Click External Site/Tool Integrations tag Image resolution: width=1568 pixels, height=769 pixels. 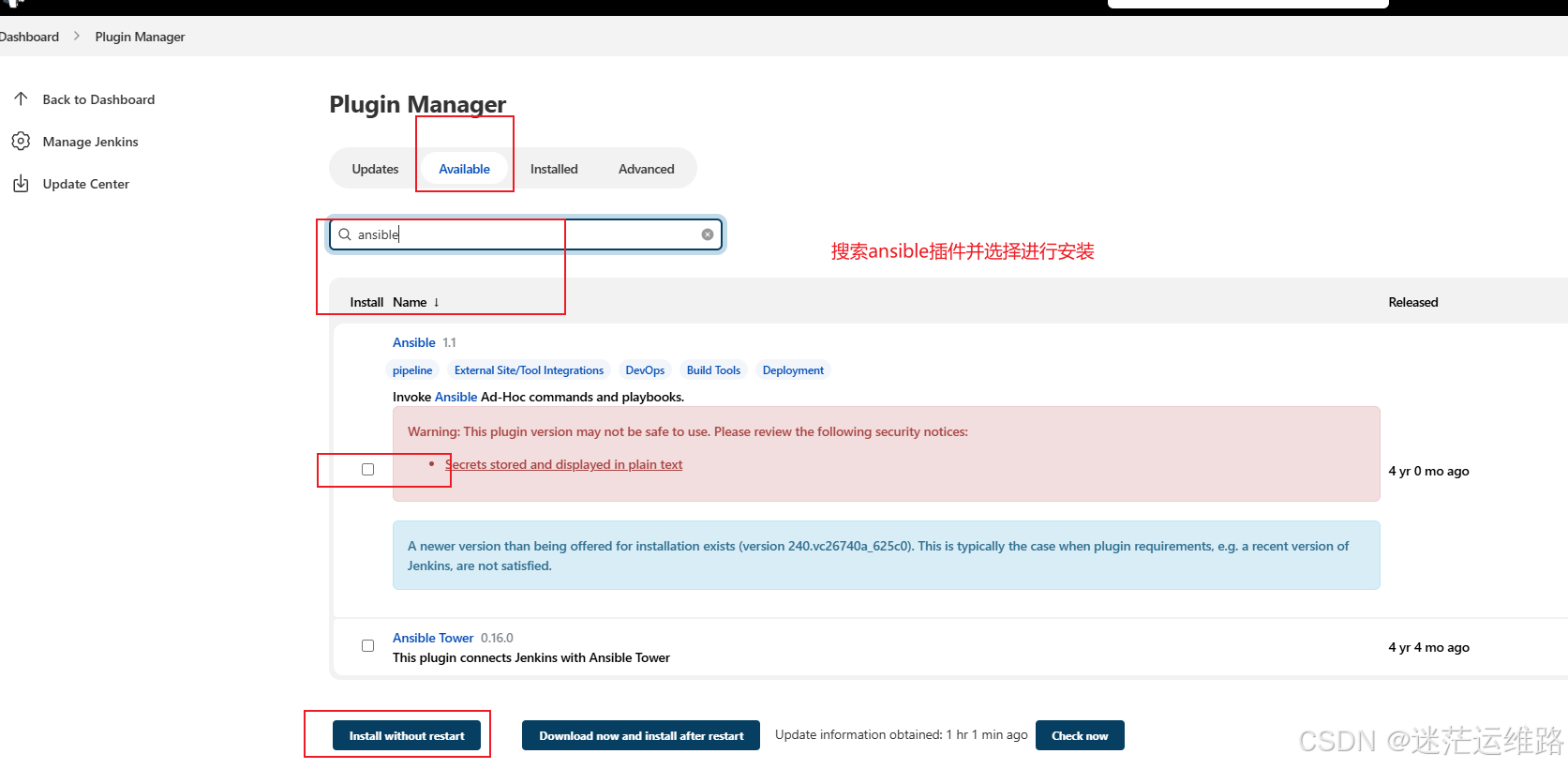click(529, 370)
